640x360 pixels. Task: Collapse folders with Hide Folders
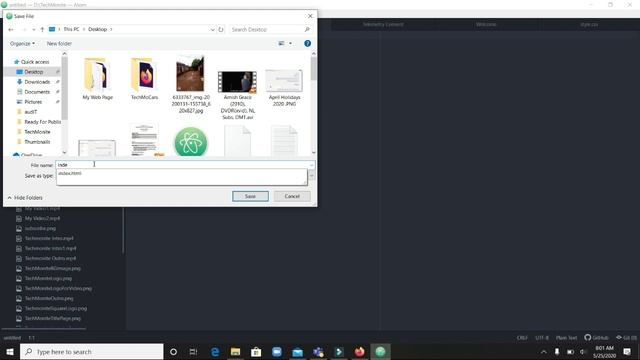coord(25,198)
